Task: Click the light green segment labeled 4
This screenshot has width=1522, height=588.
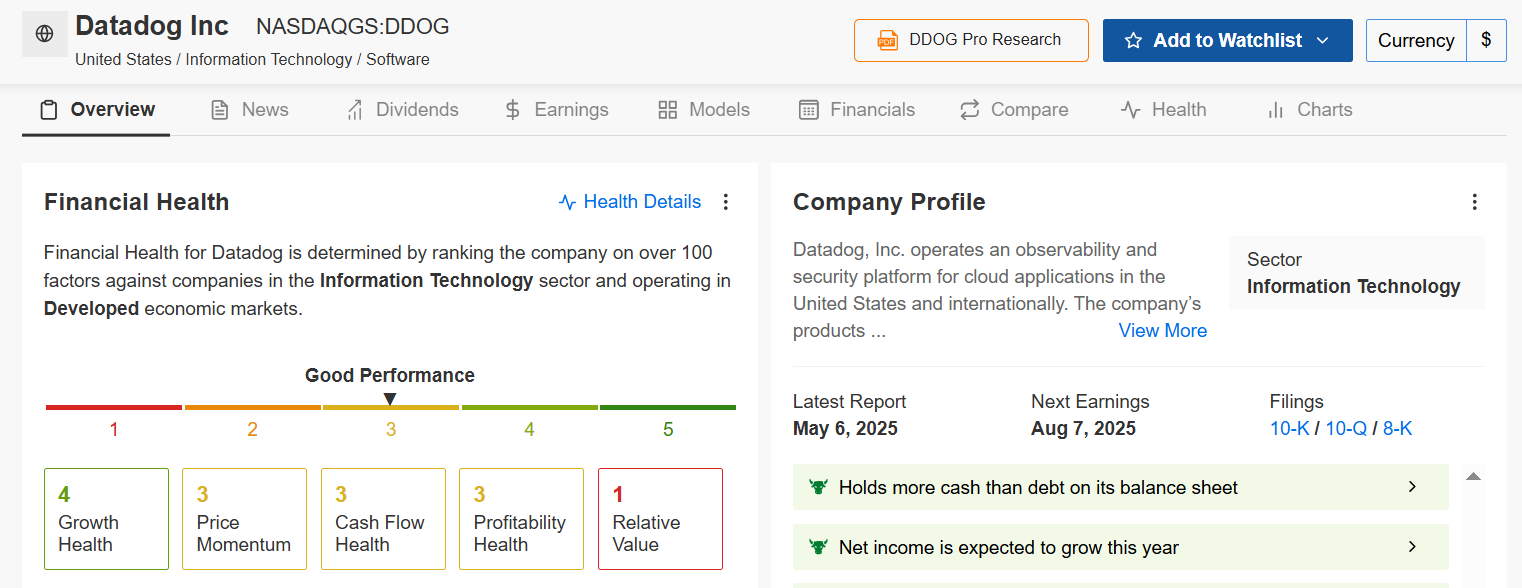Action: (x=529, y=408)
